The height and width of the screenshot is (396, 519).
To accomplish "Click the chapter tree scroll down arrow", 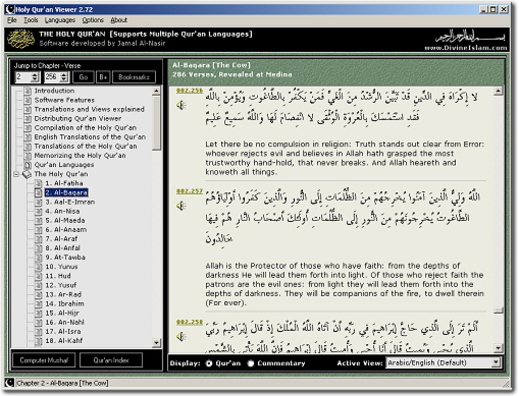I will click(x=156, y=343).
